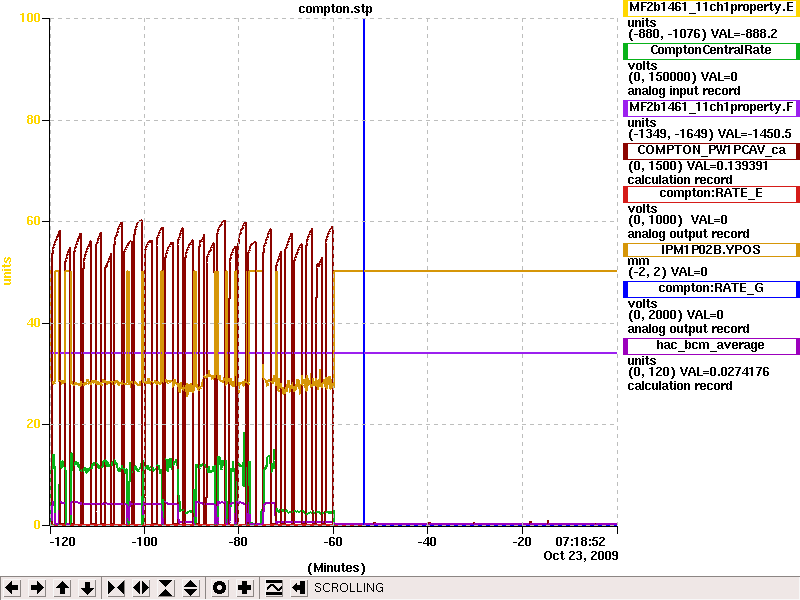This screenshot has height=600, width=800.
Task: Click the vertical 'units' y-axis label
Action: click(x=7, y=271)
